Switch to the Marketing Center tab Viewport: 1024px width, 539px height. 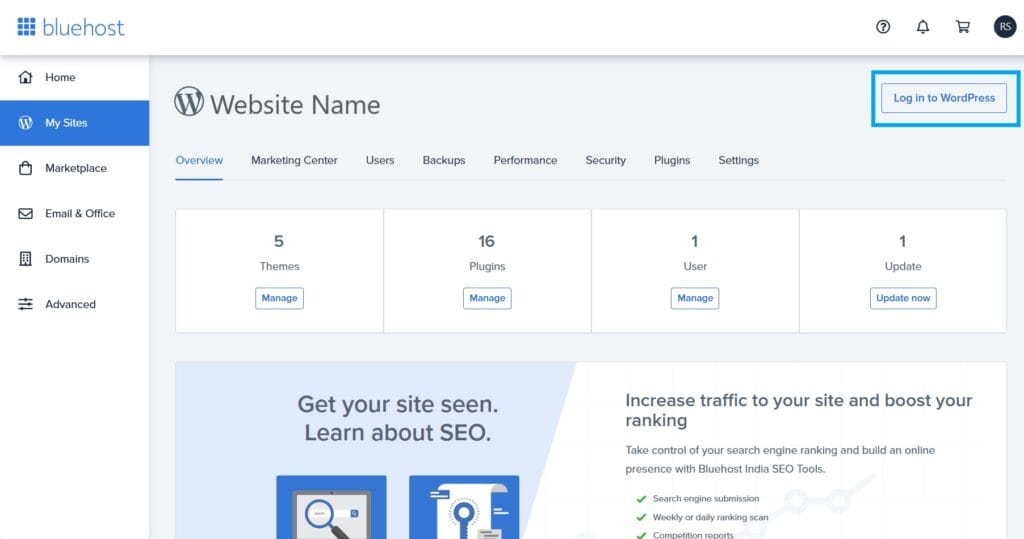tap(294, 160)
